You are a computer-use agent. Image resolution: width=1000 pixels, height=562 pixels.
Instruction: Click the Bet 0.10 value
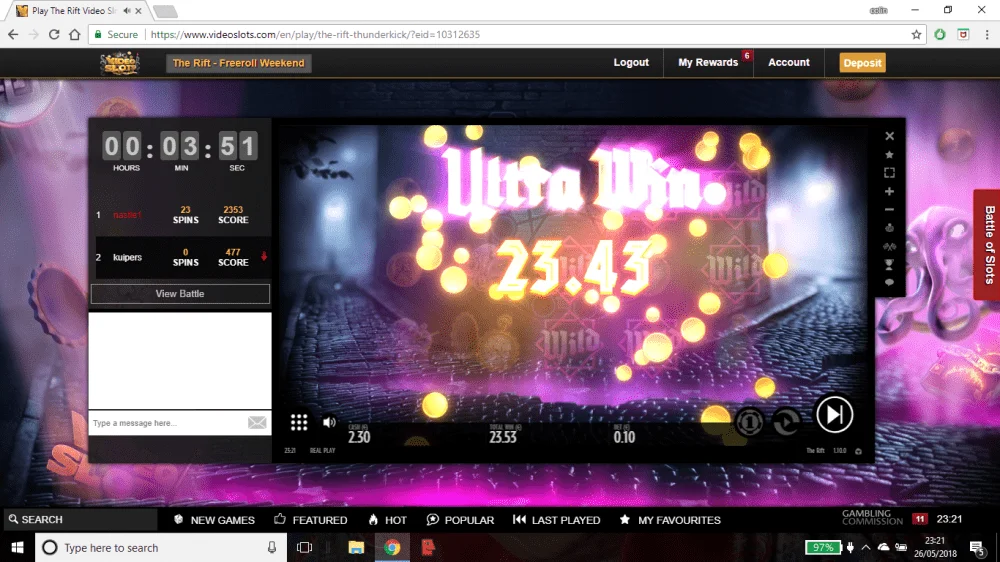click(624, 437)
